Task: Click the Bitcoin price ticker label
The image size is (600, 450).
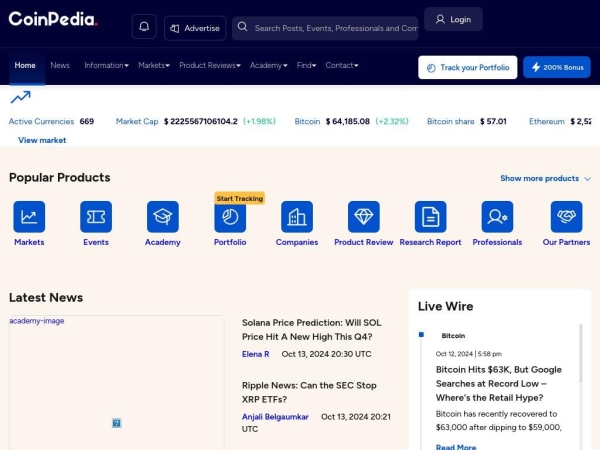Action: click(x=307, y=121)
